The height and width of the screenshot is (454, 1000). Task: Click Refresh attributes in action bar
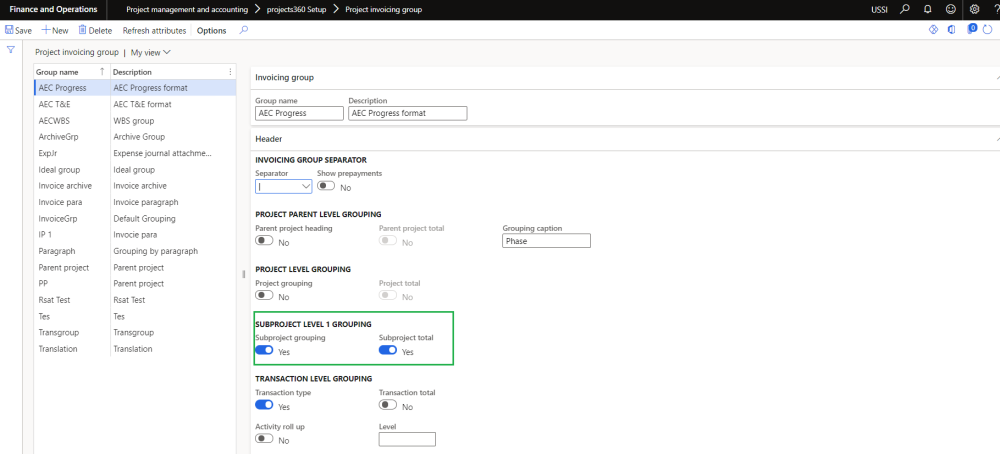[x=154, y=31]
